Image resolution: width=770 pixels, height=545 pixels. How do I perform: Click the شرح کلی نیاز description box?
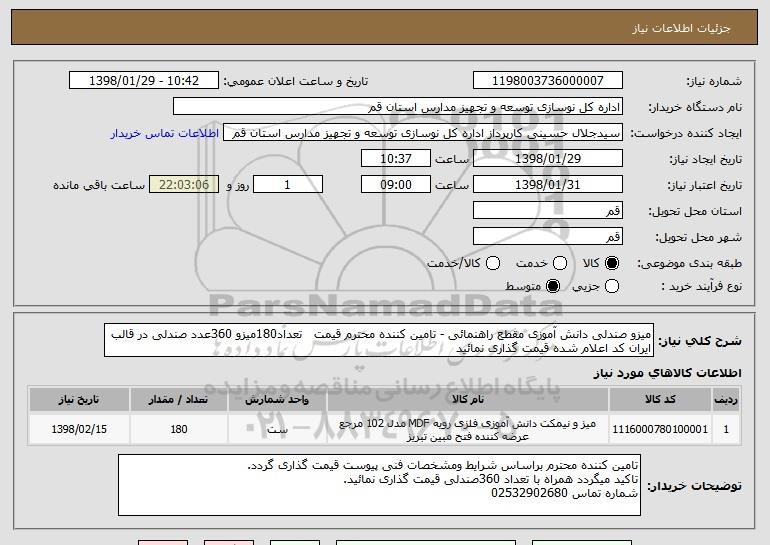pyautogui.click(x=379, y=340)
